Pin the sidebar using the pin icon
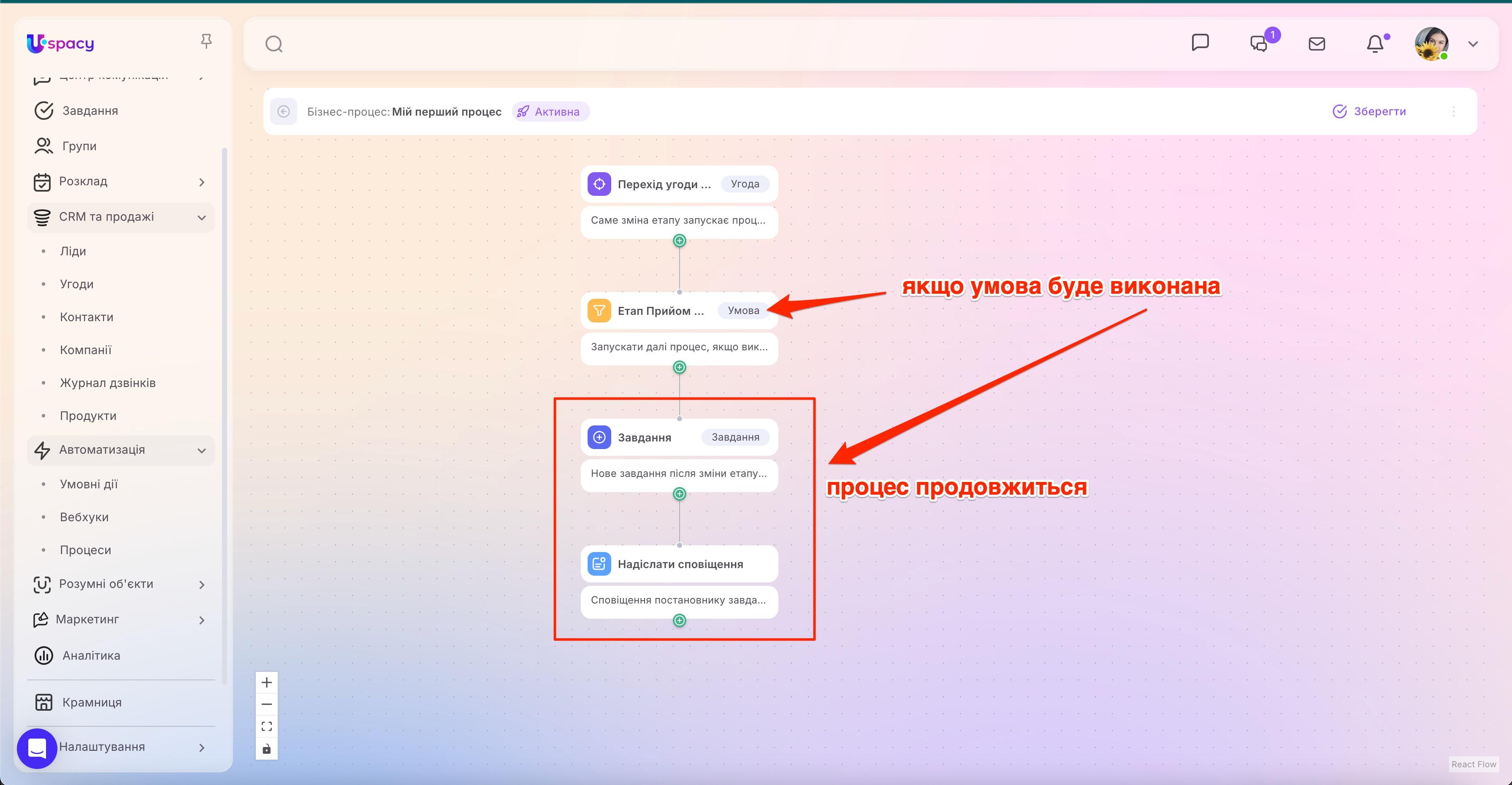 (206, 41)
